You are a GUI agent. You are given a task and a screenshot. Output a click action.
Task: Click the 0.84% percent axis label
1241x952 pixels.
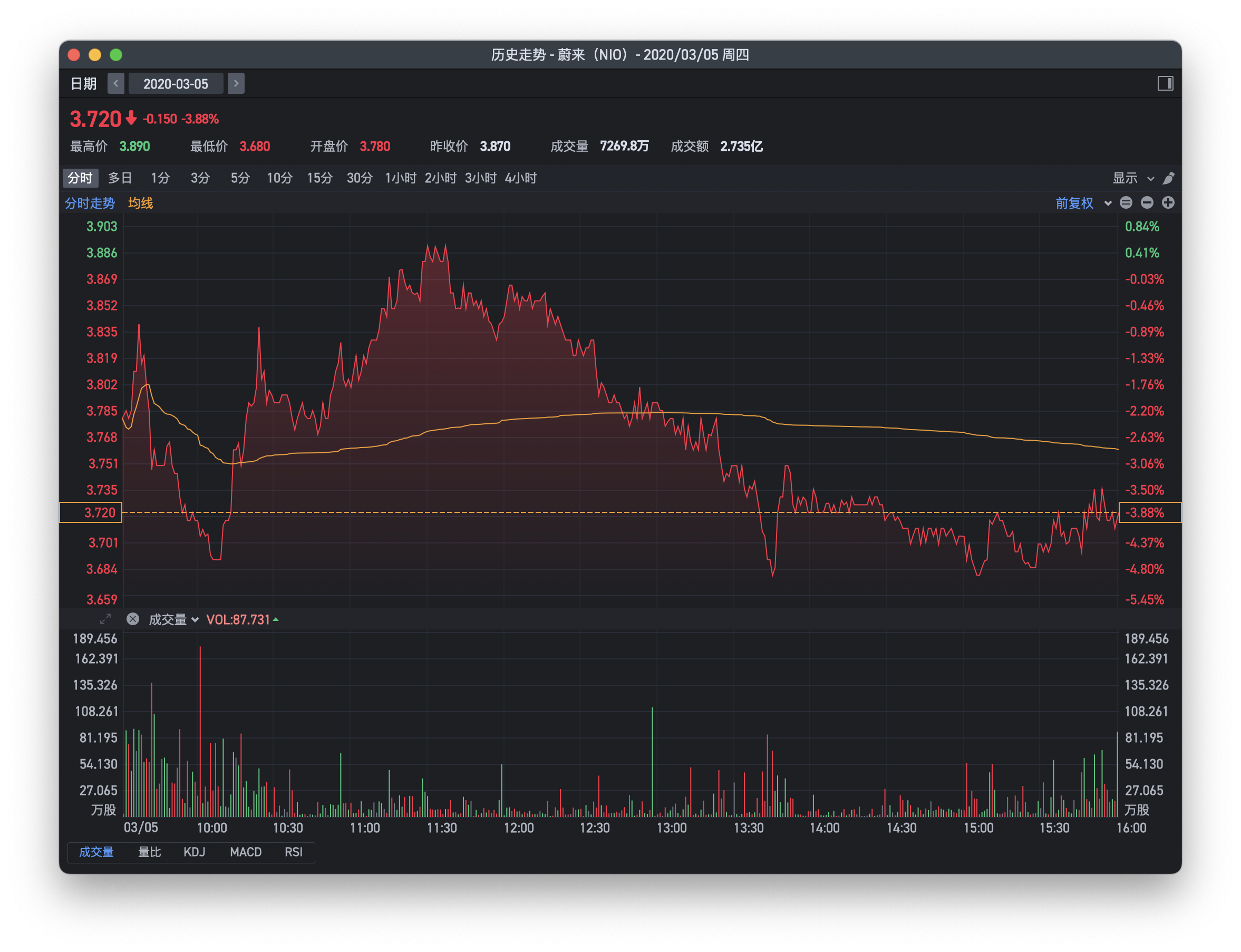[1141, 226]
